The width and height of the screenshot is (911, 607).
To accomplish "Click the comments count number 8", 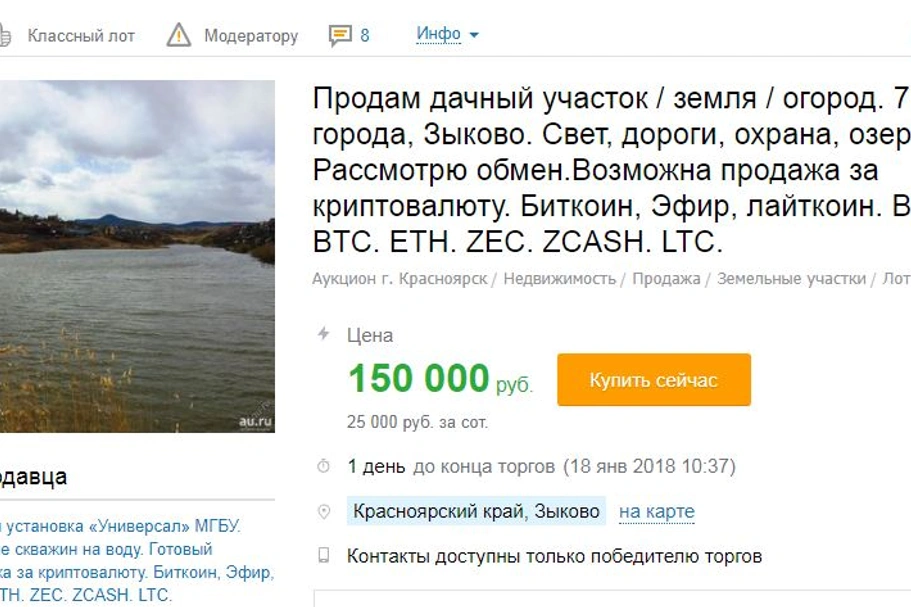I will click(365, 35).
